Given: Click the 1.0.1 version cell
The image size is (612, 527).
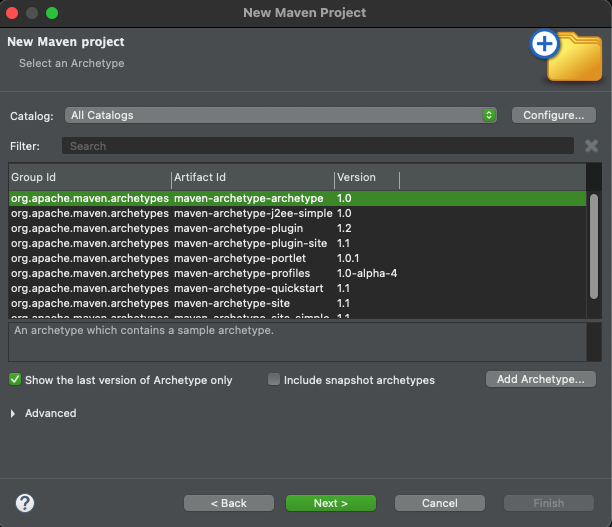Looking at the screenshot, I should pyautogui.click(x=348, y=258).
